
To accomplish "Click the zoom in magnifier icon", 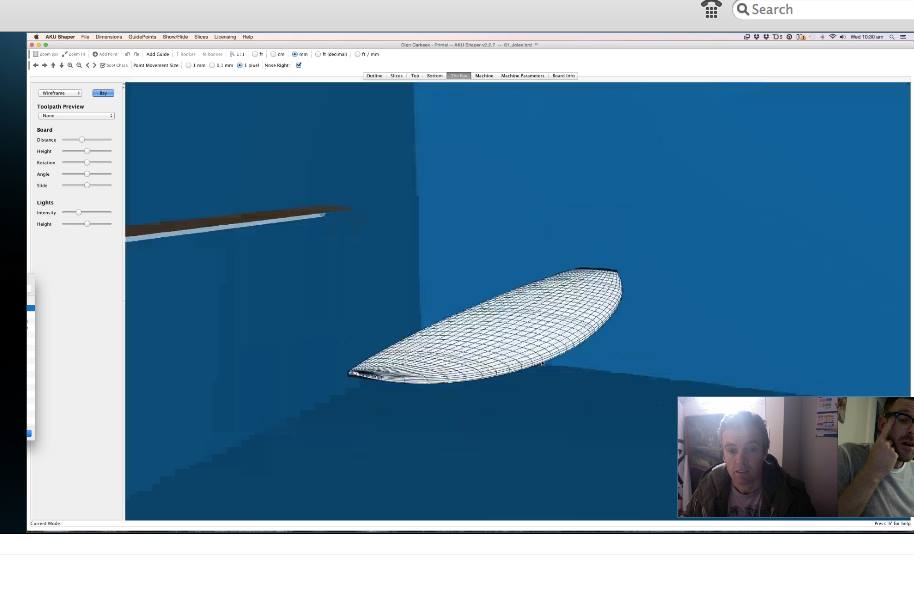I will (70, 65).
